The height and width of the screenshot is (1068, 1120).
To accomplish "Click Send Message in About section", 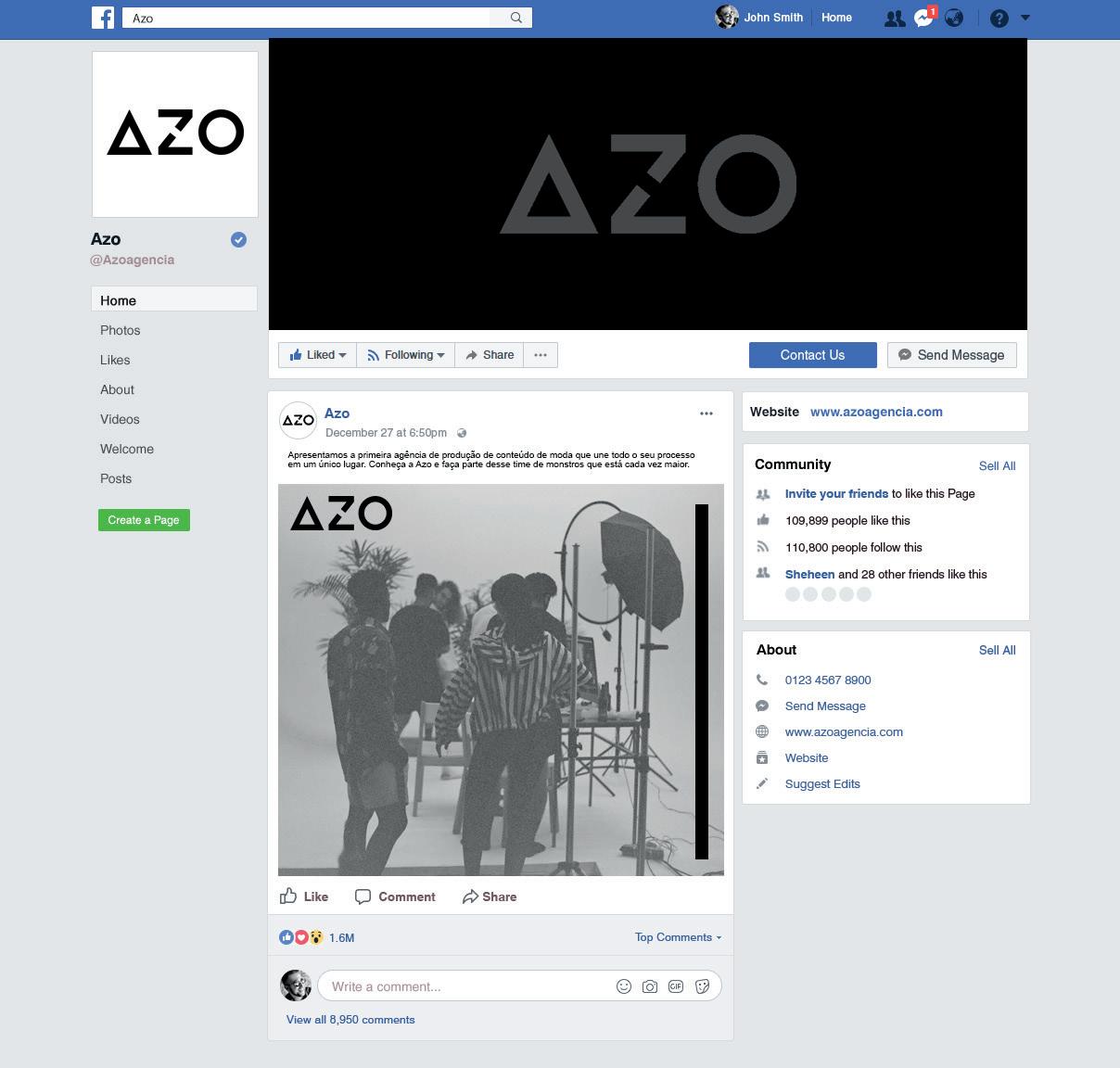I will tap(825, 706).
